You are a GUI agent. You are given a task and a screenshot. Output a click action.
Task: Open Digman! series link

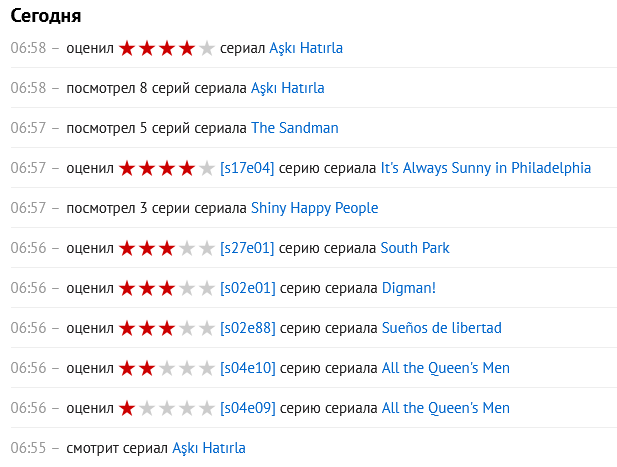409,288
